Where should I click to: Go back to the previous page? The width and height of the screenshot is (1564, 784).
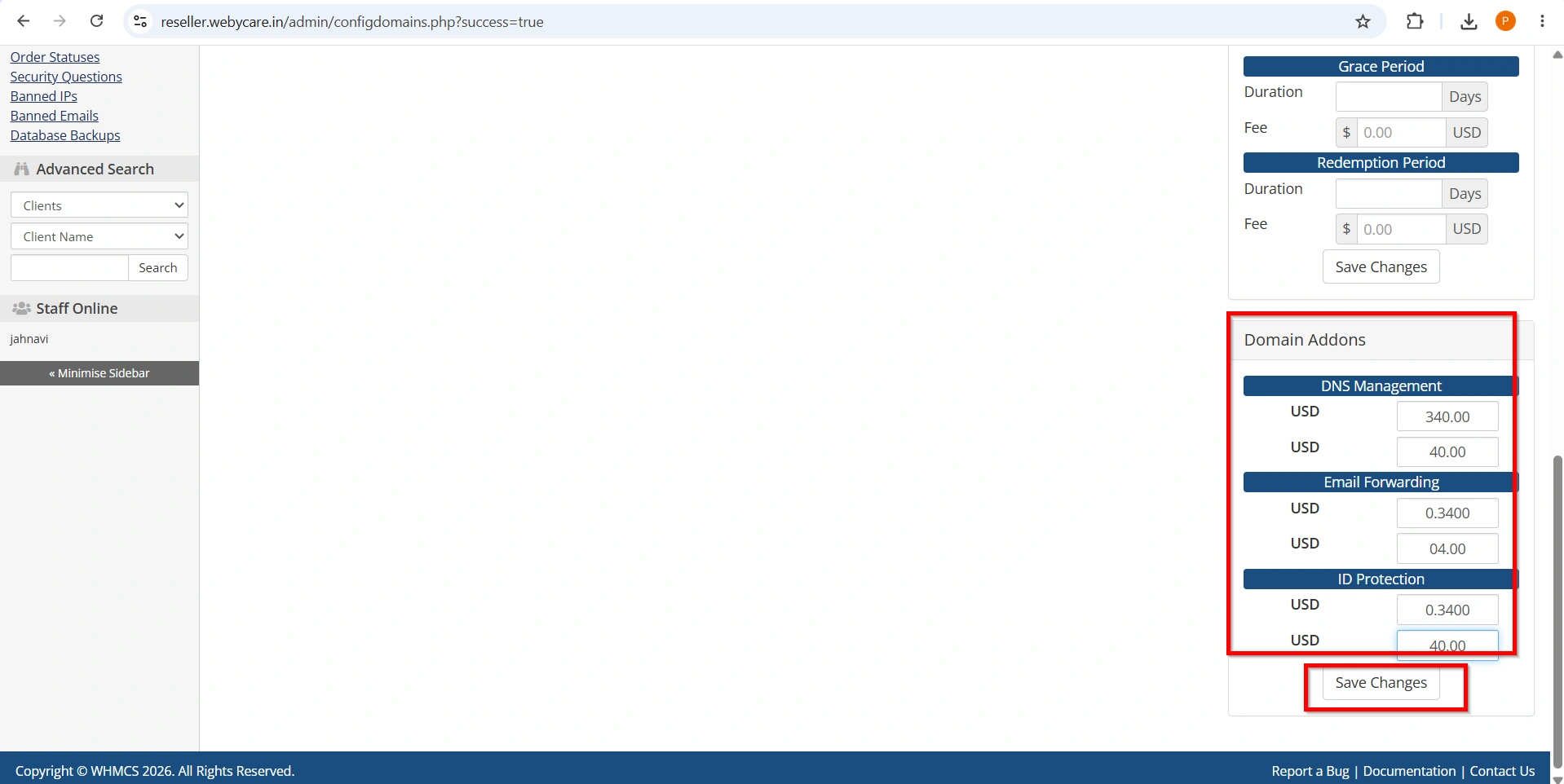tap(24, 21)
